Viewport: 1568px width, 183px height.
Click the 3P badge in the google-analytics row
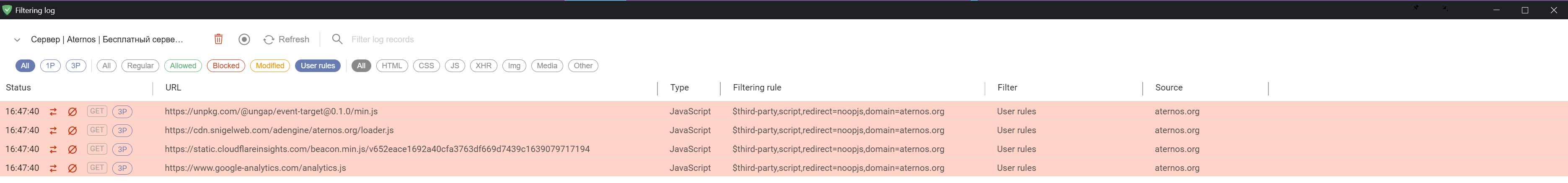coord(122,168)
